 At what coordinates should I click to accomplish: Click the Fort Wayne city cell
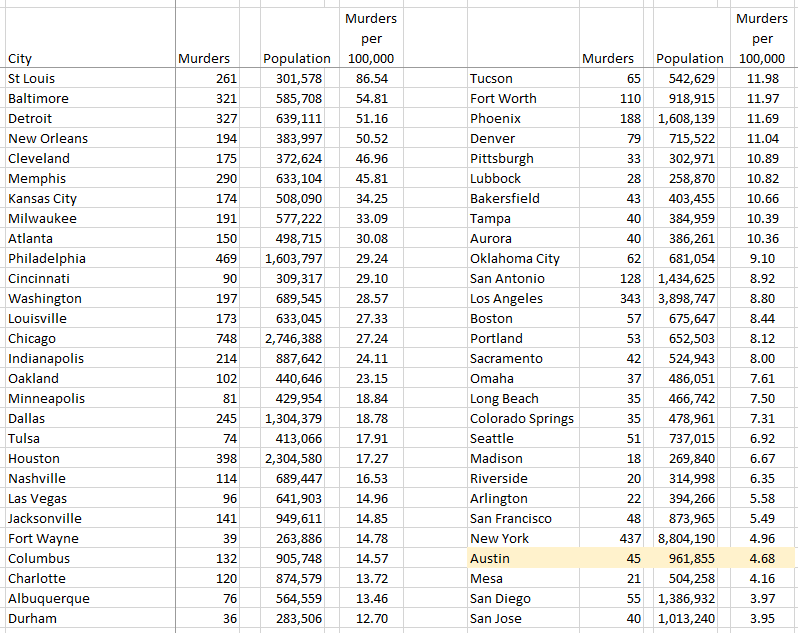(42, 538)
